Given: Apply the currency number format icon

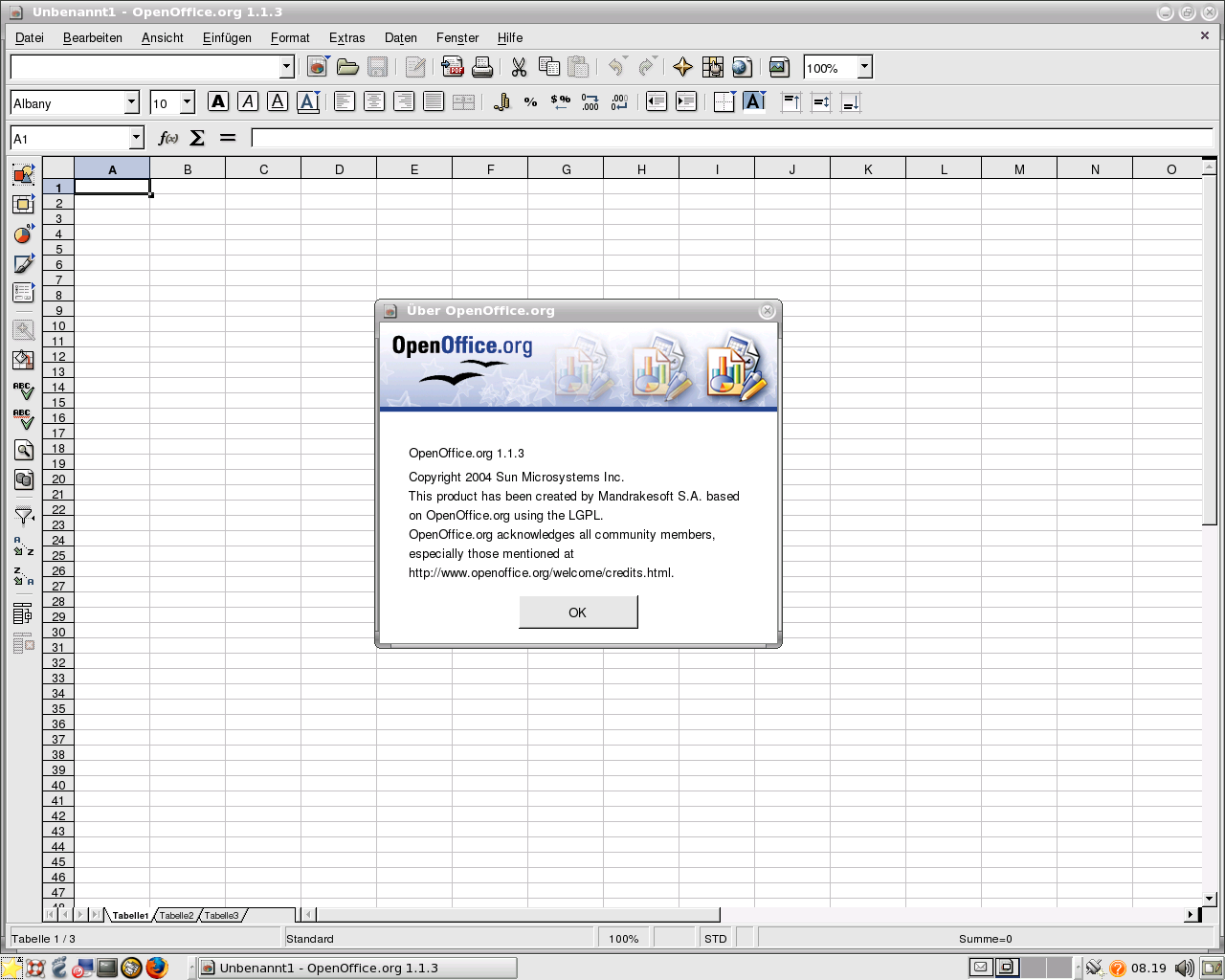Looking at the screenshot, I should [501, 102].
